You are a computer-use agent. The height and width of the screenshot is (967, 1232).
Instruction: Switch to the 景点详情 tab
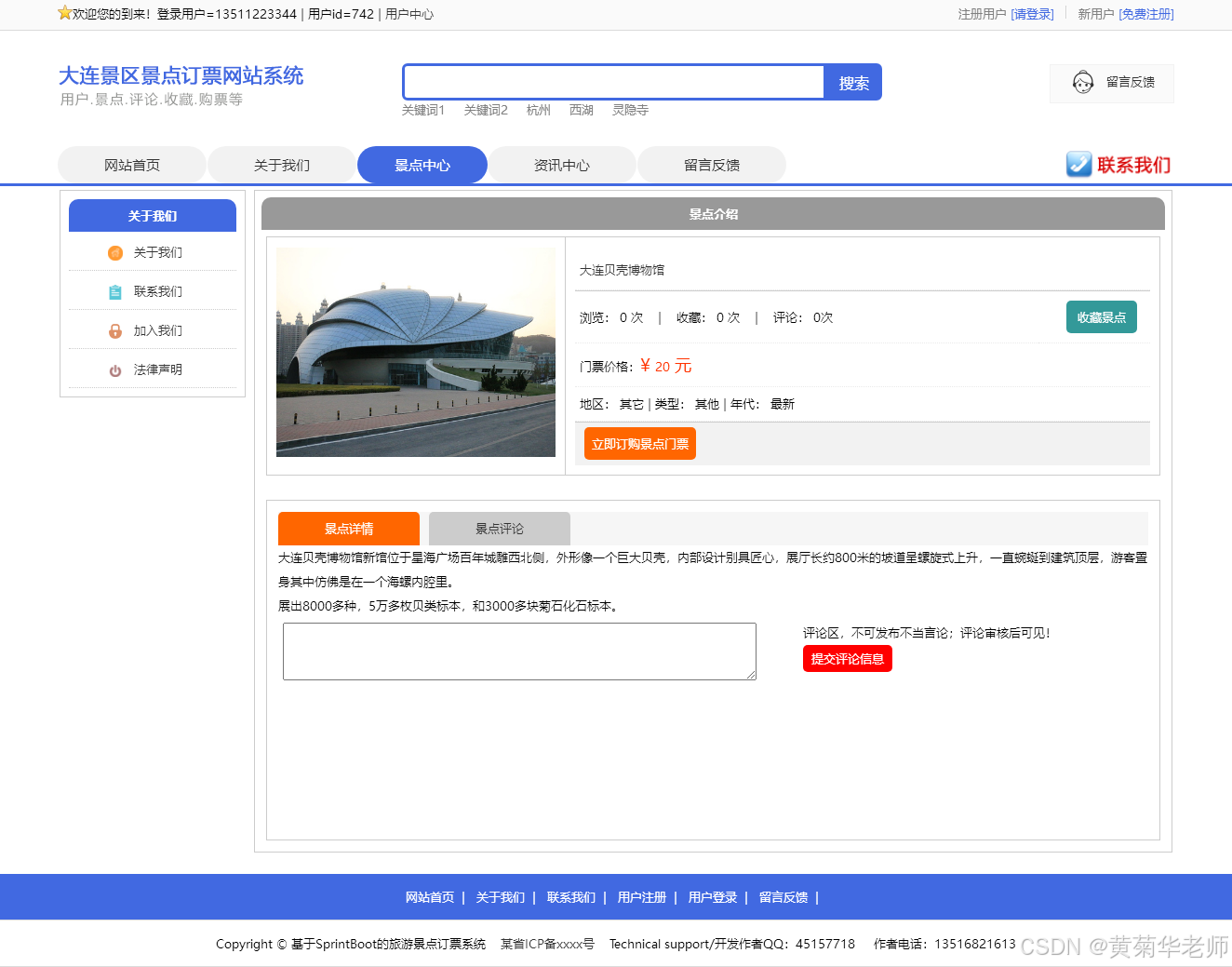[x=349, y=529]
